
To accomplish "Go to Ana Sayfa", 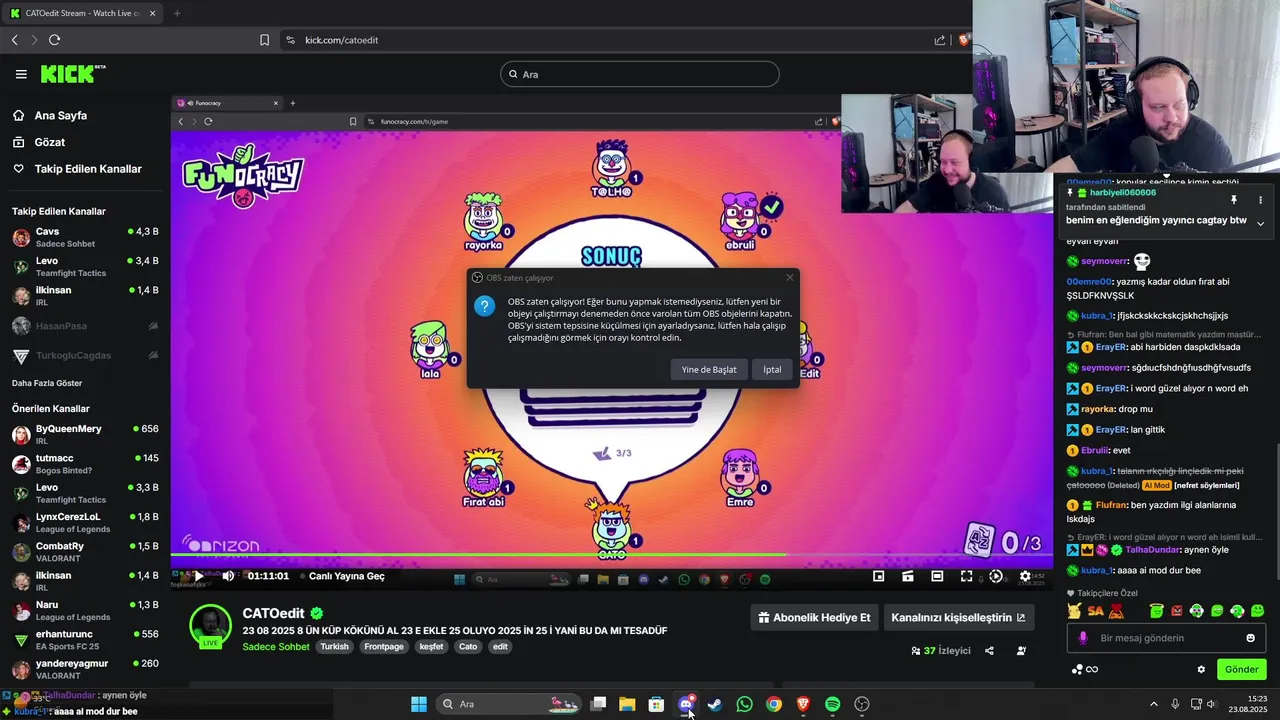I will pos(60,115).
